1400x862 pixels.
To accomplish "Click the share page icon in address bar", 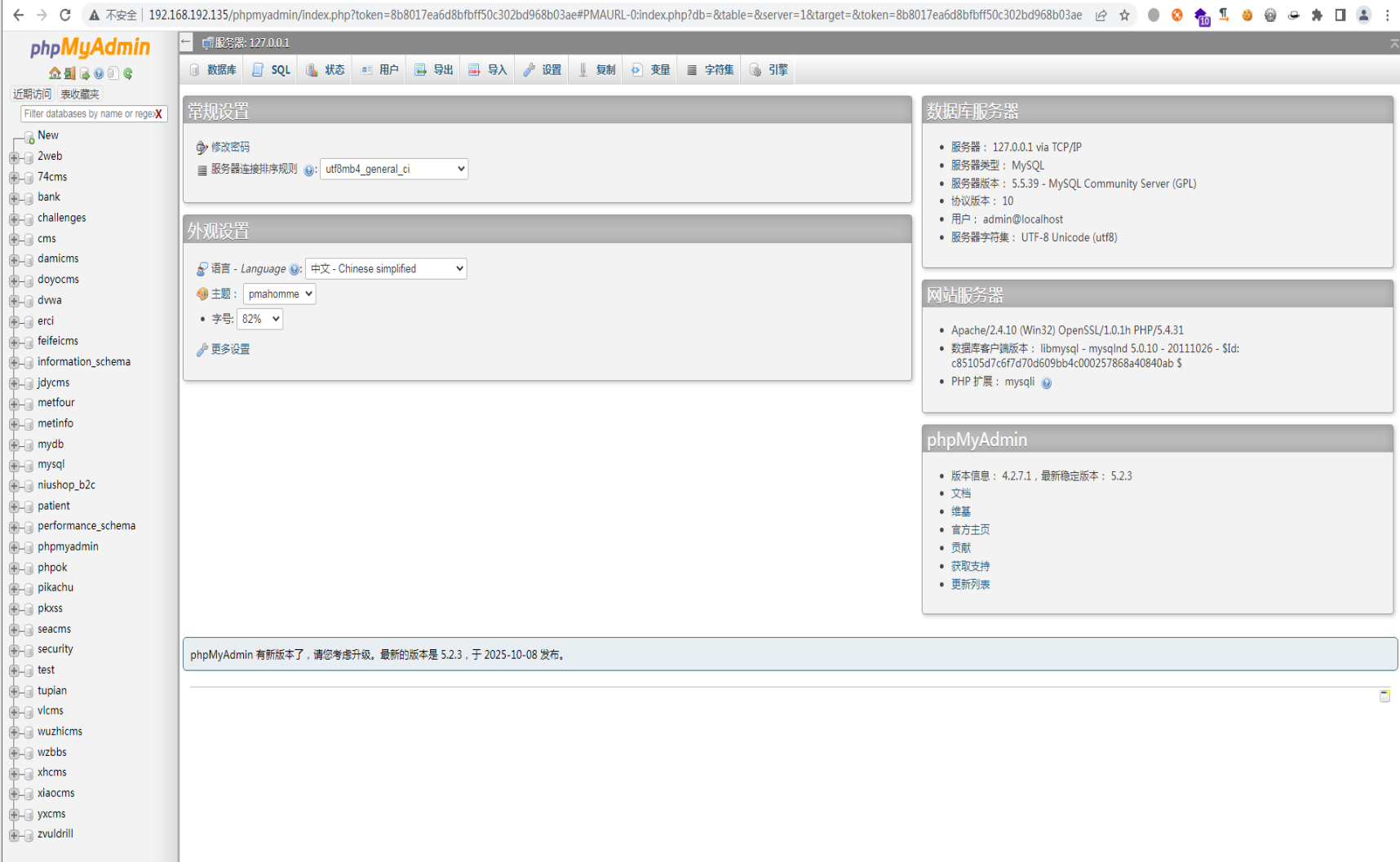I will tap(1101, 15).
